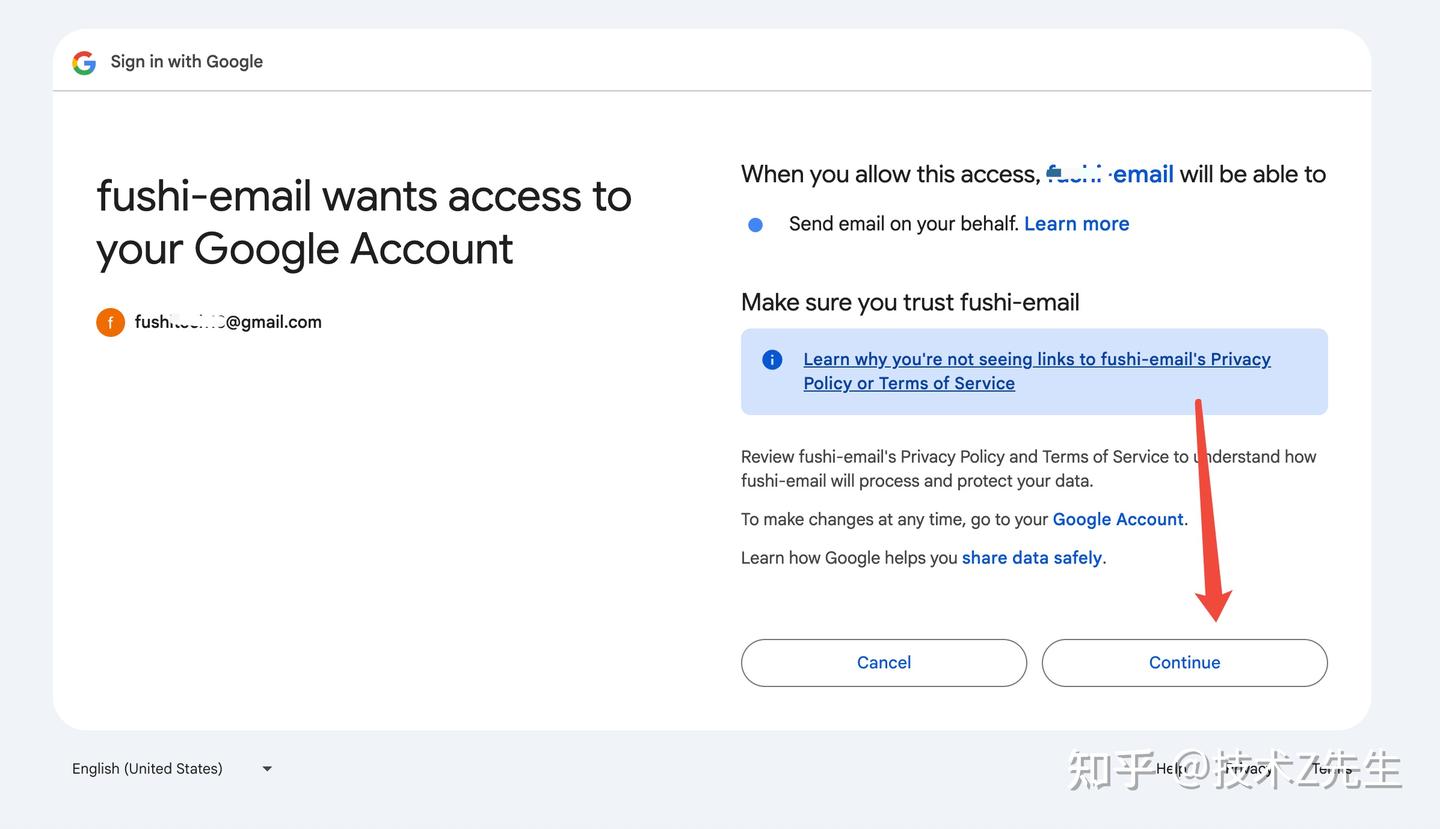
Task: Expand the language selector dropdown arrow
Action: tap(266, 768)
